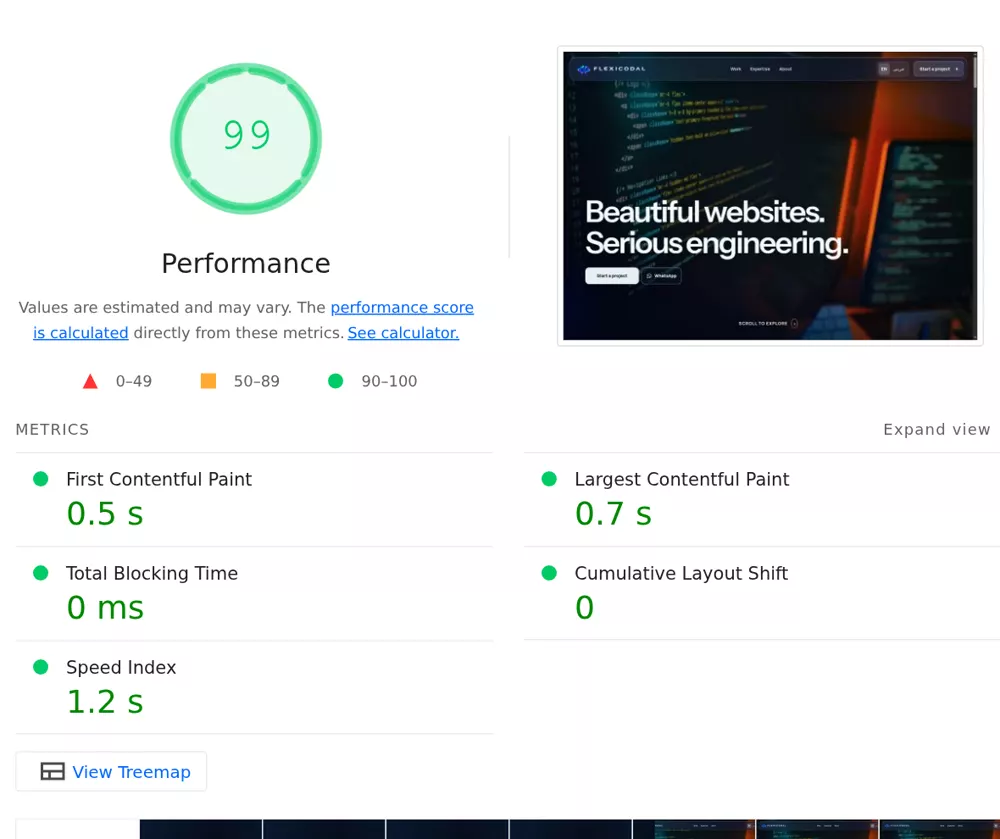Select the Speed Index label
Screen dimensions: 1000x839
tap(121, 668)
